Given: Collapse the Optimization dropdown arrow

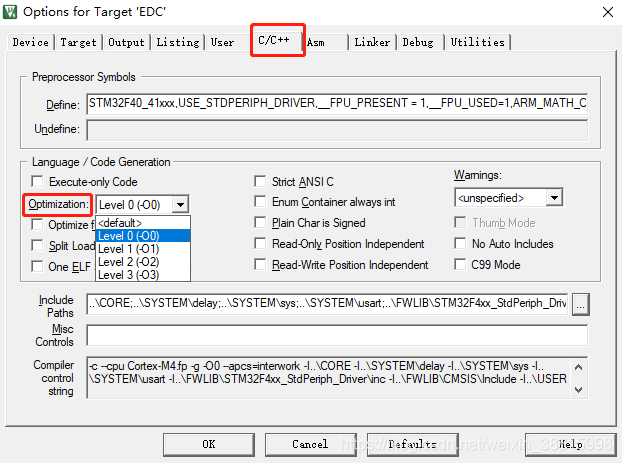Looking at the screenshot, I should pyautogui.click(x=180, y=204).
